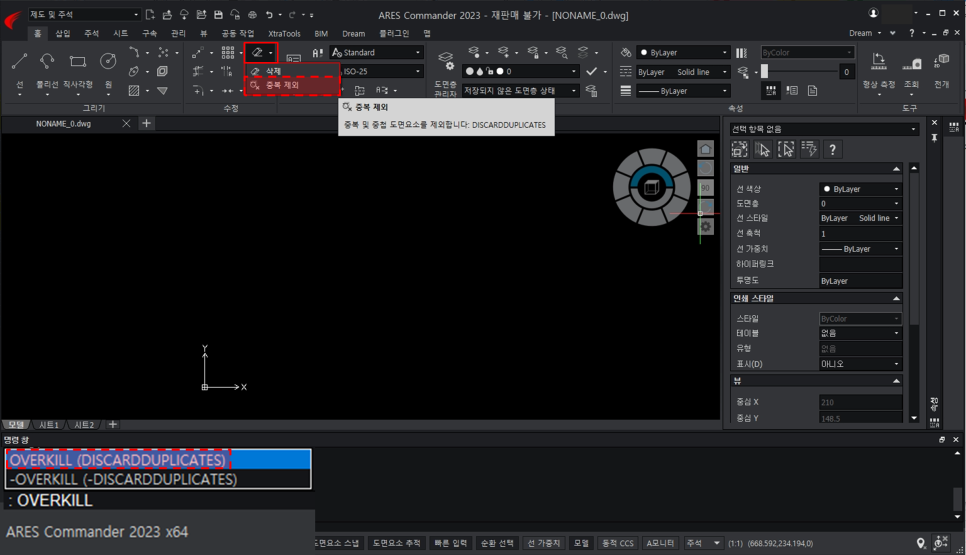The height and width of the screenshot is (555, 966).
Task: Choose 중복 제외 (Discard Duplicates) menu item
Action: (293, 85)
